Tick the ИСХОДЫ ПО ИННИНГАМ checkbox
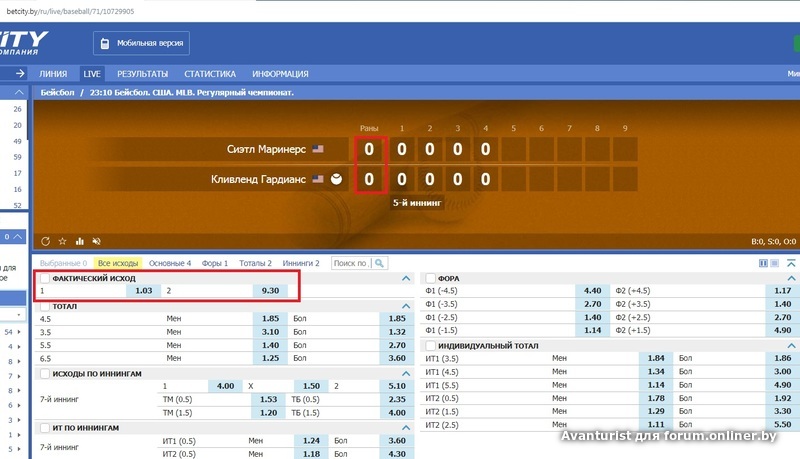The image size is (800, 459). point(45,374)
